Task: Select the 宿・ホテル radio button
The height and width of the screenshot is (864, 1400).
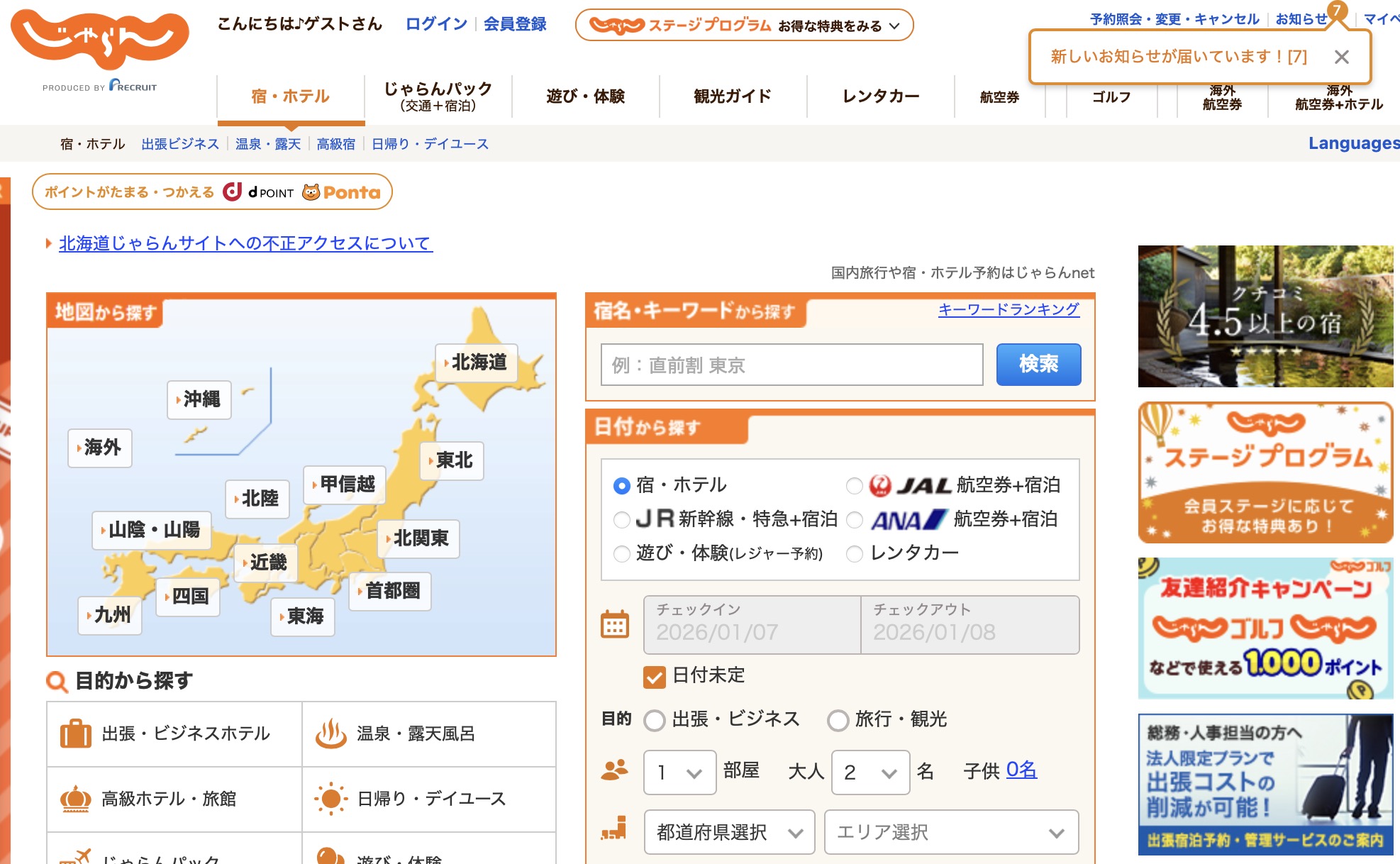Action: point(621,485)
